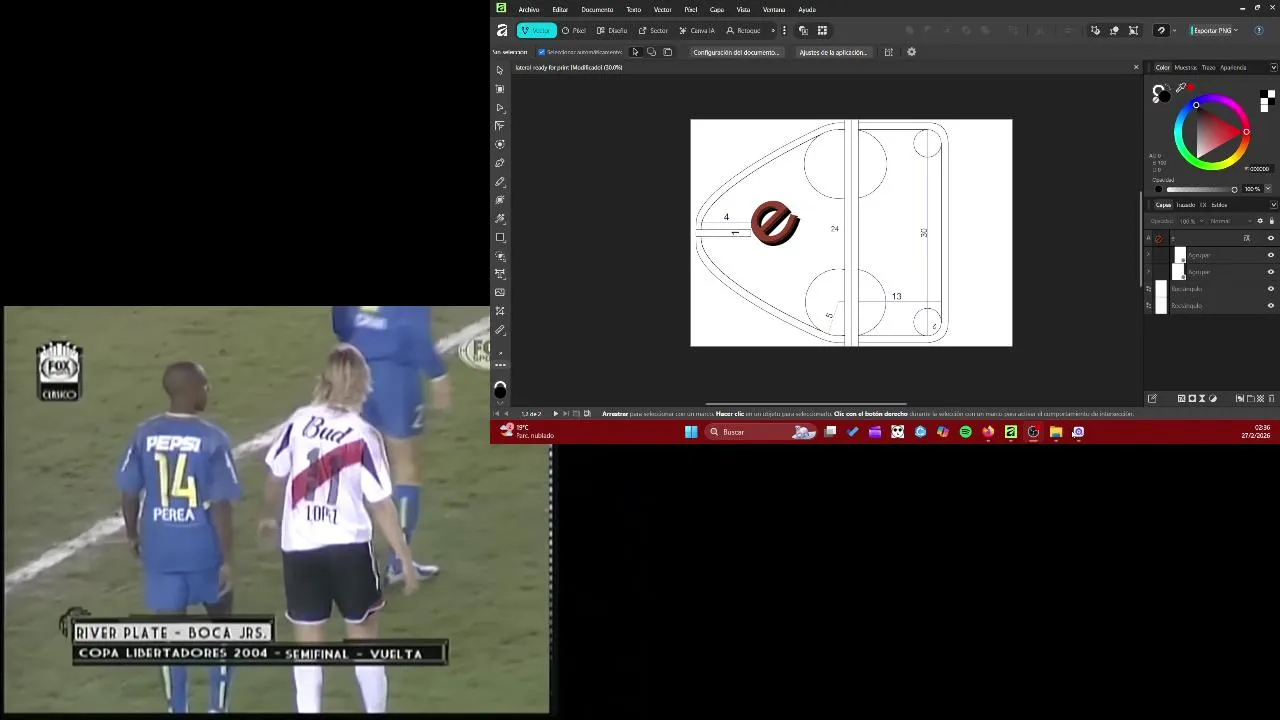
Task: Open the Windows Start menu
Action: pyautogui.click(x=691, y=432)
